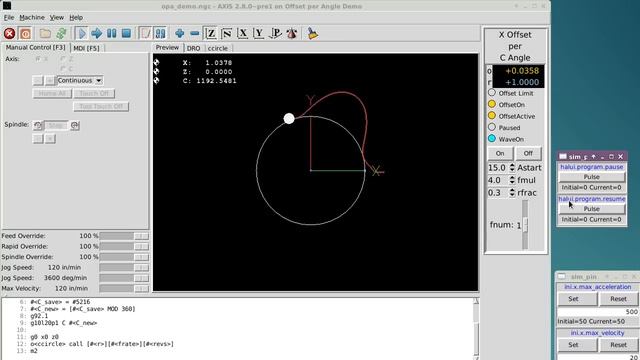The image size is (640, 360).
Task: Select the Z axis radio button
Action: click(67, 59)
